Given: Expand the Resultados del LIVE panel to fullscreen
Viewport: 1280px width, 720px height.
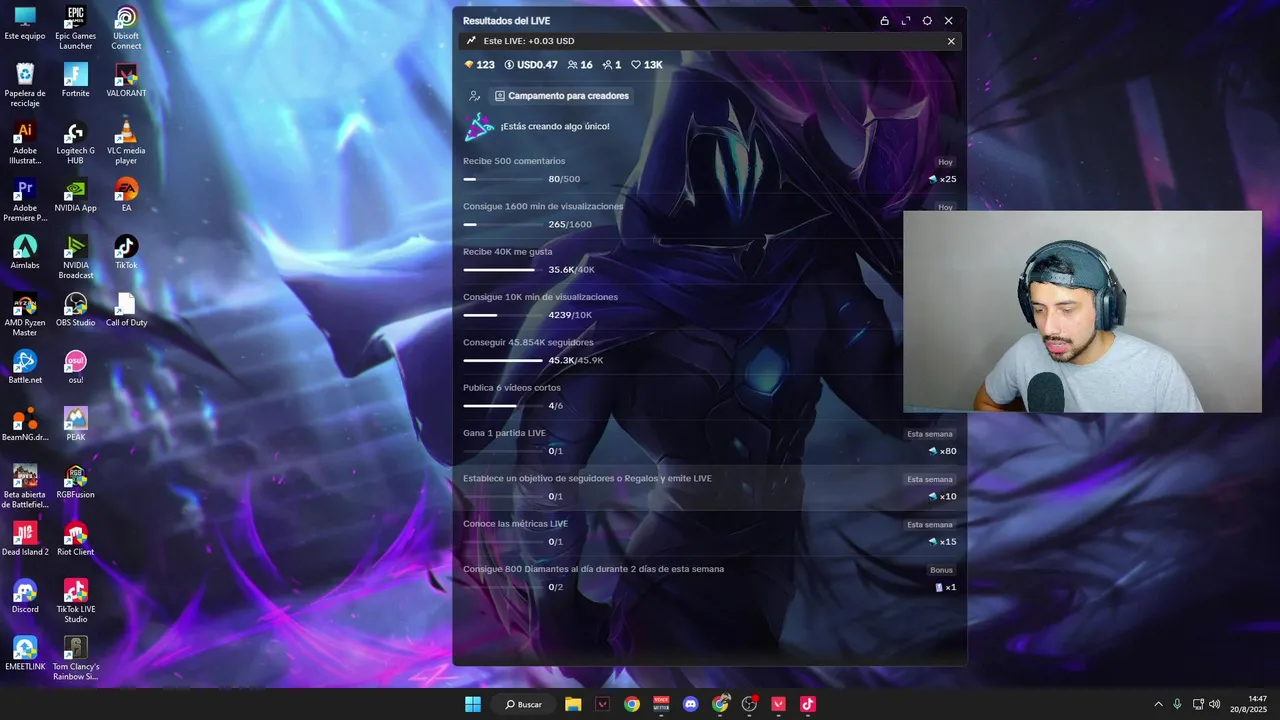Looking at the screenshot, I should coord(906,21).
